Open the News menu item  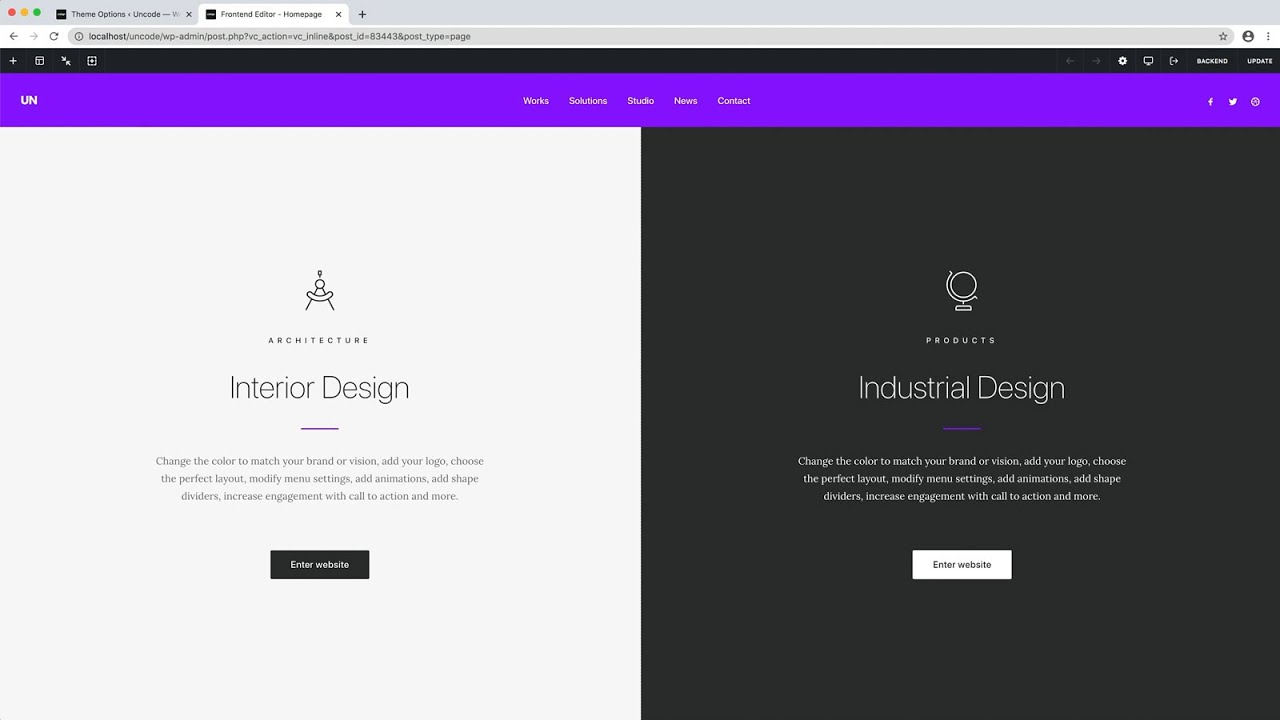[686, 101]
